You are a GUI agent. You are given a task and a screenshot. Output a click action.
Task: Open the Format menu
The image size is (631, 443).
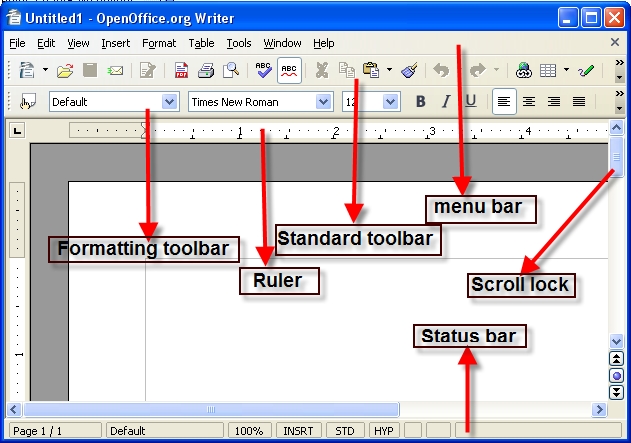coord(159,43)
